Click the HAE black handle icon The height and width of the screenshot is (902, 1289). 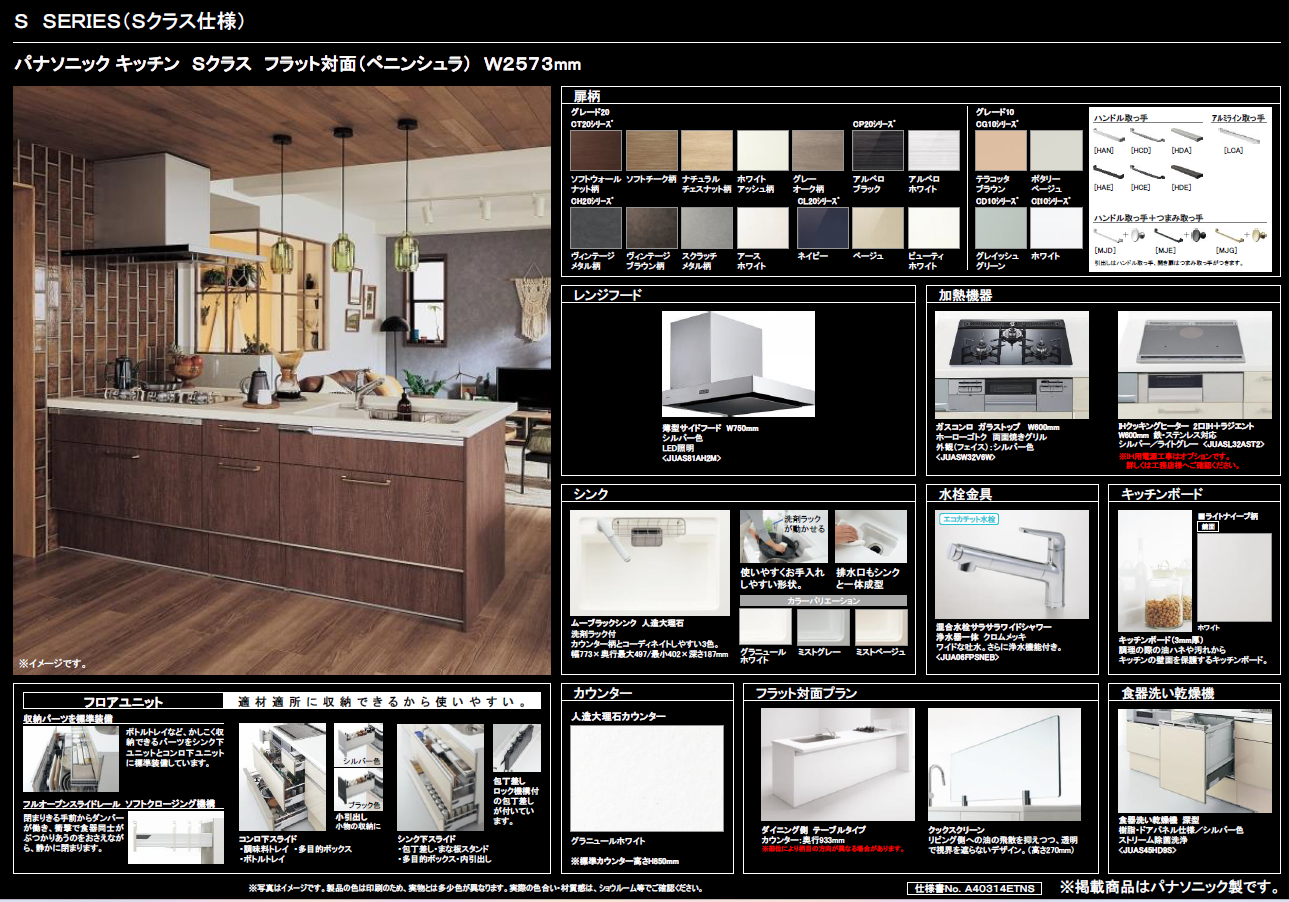click(1108, 172)
